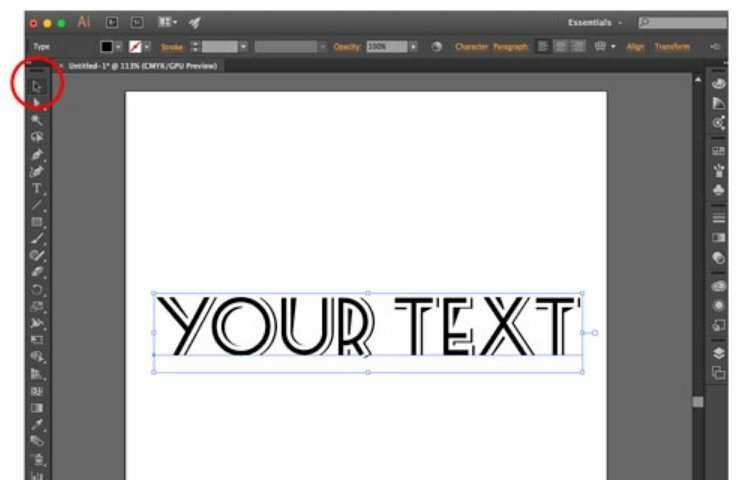Select the Perspective Grid tool
This screenshot has width=746, height=480.
click(x=37, y=374)
